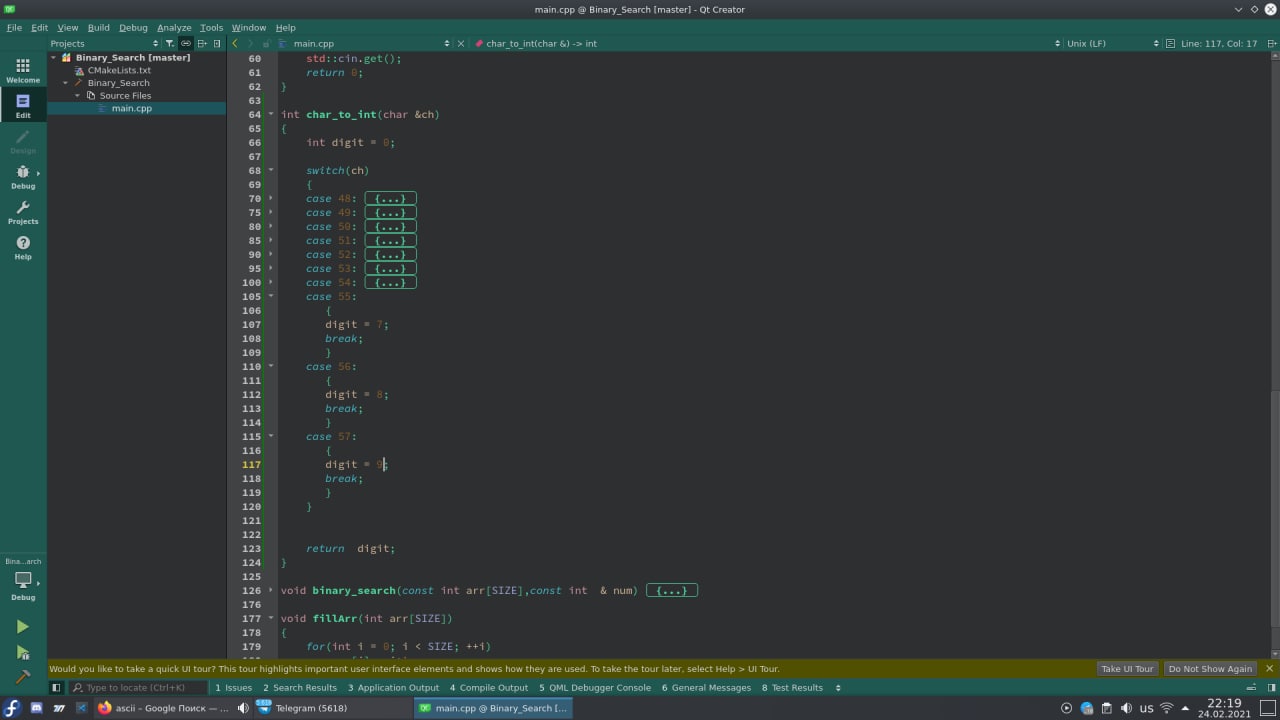This screenshot has width=1280, height=720.
Task: Click the Take UI Tour button
Action: [x=1127, y=669]
